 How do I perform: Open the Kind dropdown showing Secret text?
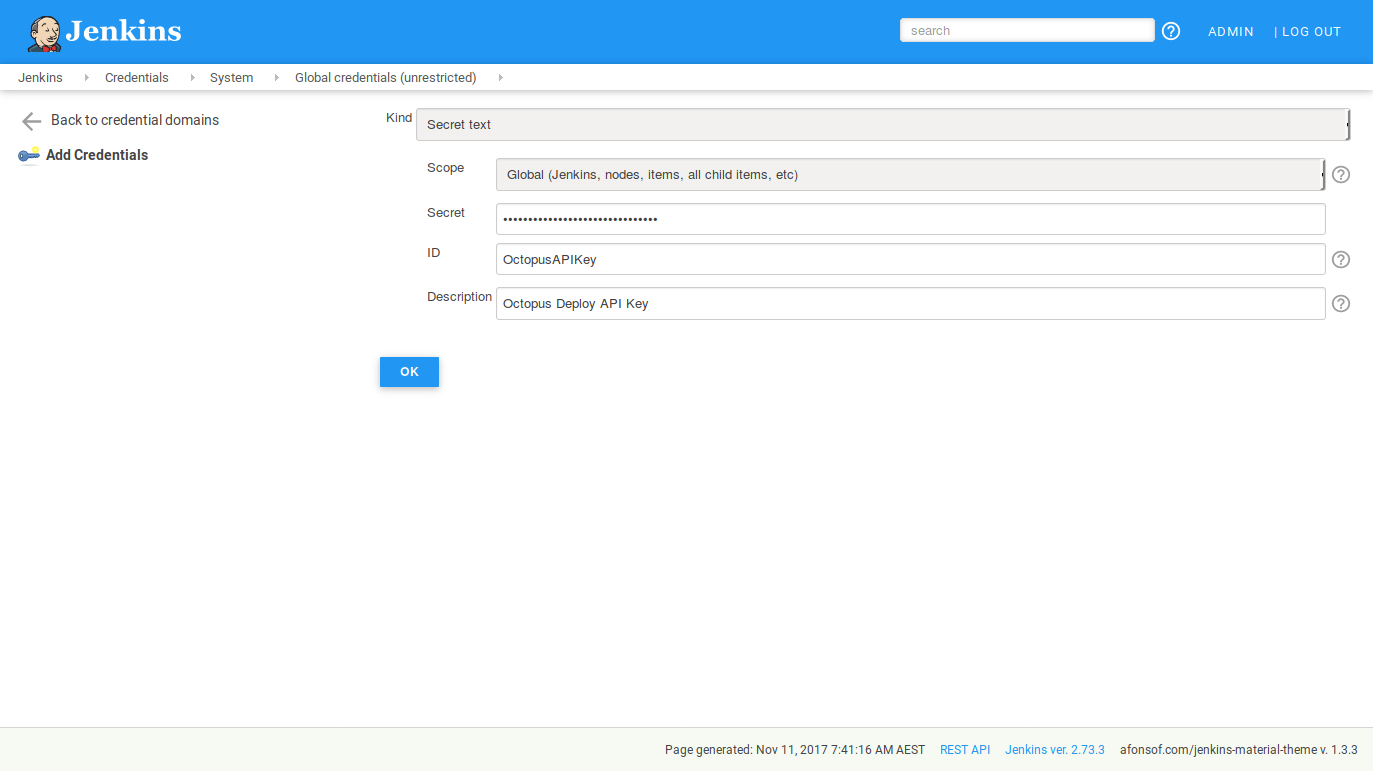[x=882, y=125]
